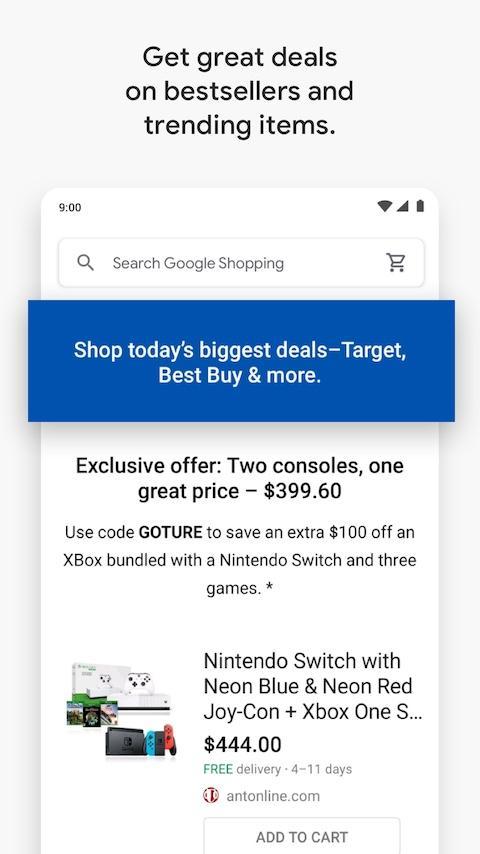Tap the Get great deals headline
The width and height of the screenshot is (480, 854).
240,91
